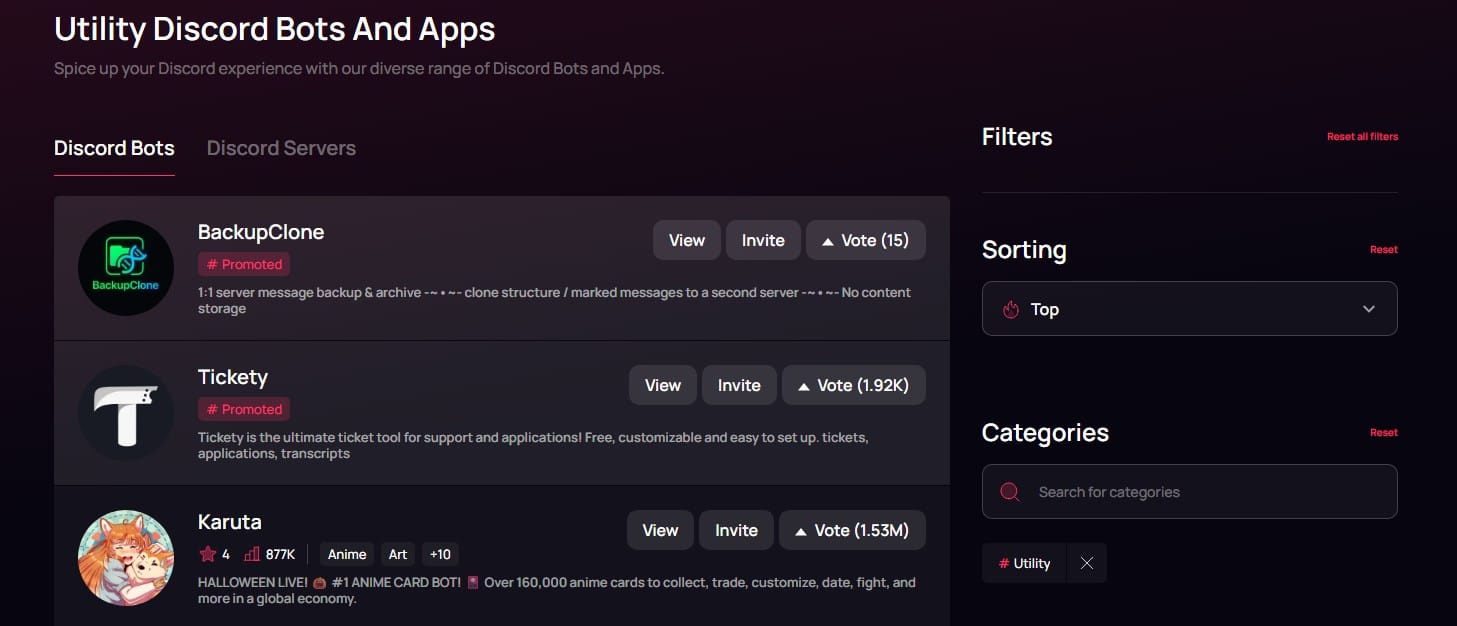Click the Reset all filters link

1363,137
